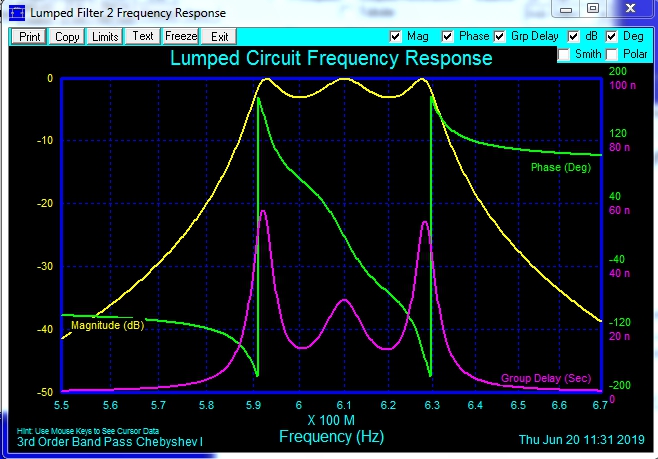Click the 'Lumped Filter 2 Frequency Response' title bar
The image size is (658, 459).
[x=128, y=13]
